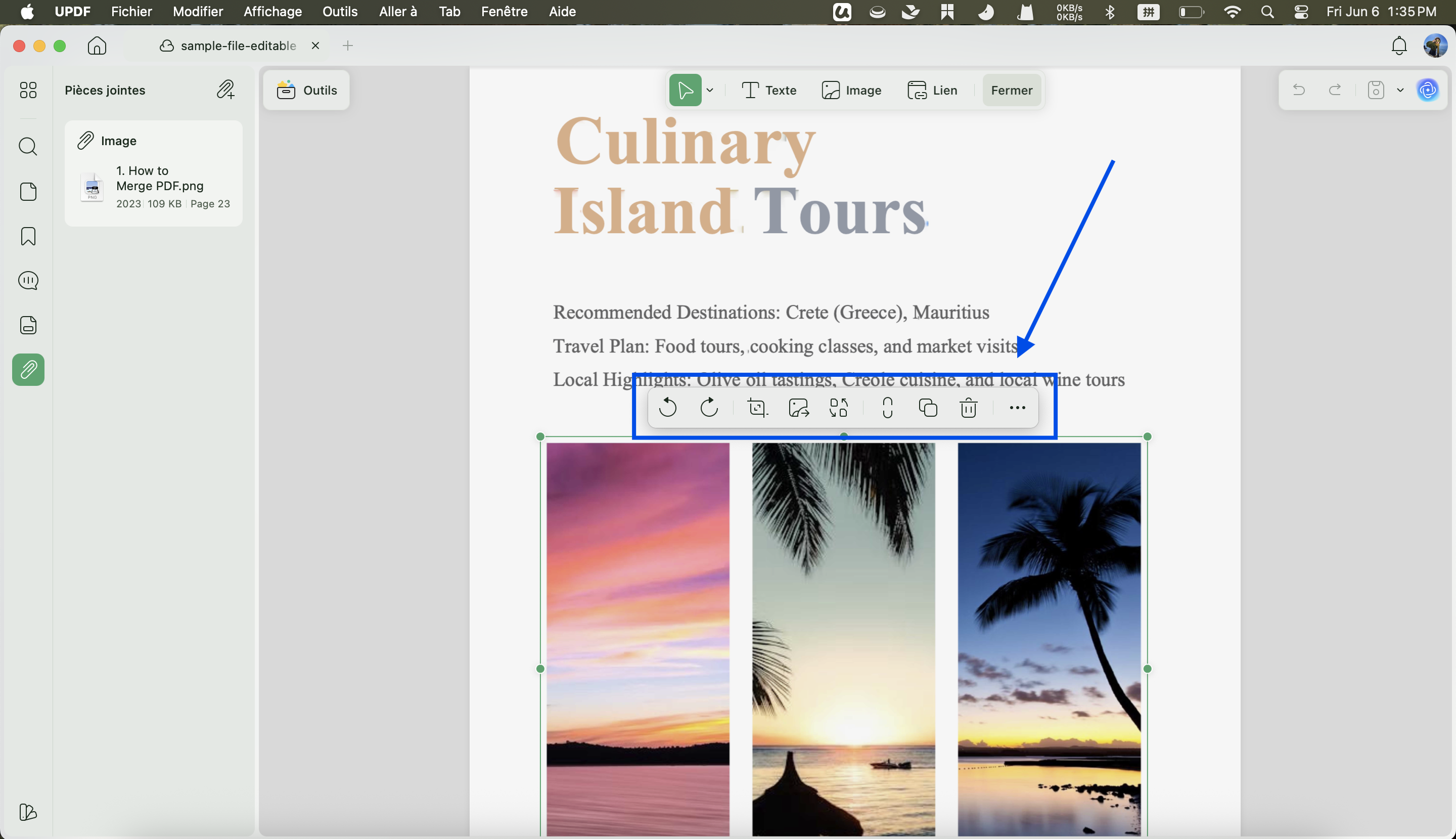This screenshot has width=1456, height=839.
Task: Click the Outils button
Action: pyautogui.click(x=306, y=90)
